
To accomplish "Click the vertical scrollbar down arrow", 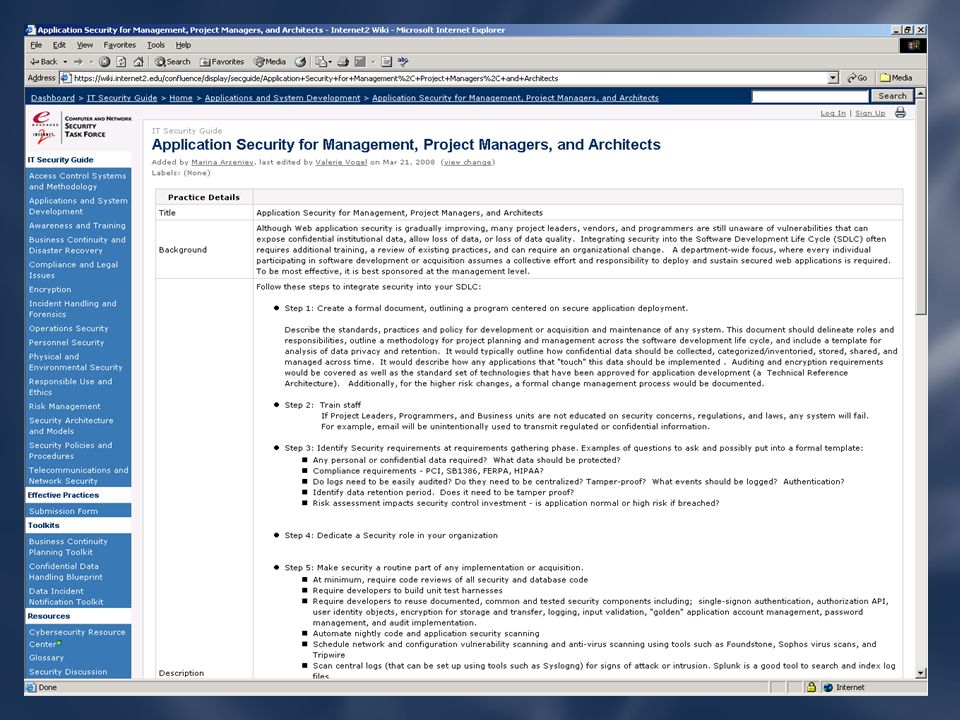I will pos(920,673).
